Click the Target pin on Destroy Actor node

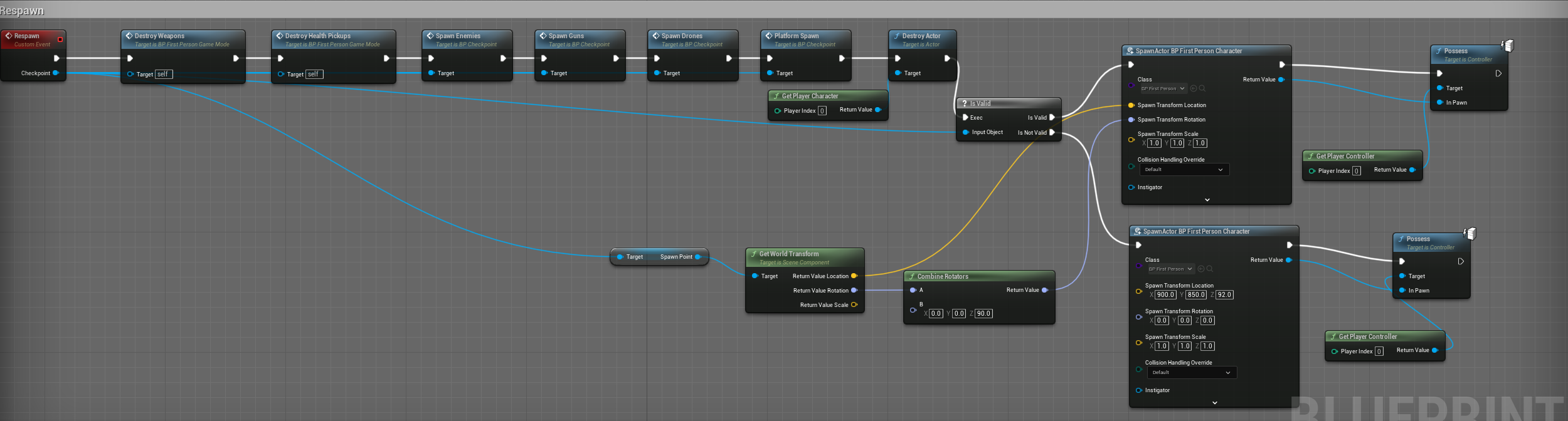click(x=898, y=73)
